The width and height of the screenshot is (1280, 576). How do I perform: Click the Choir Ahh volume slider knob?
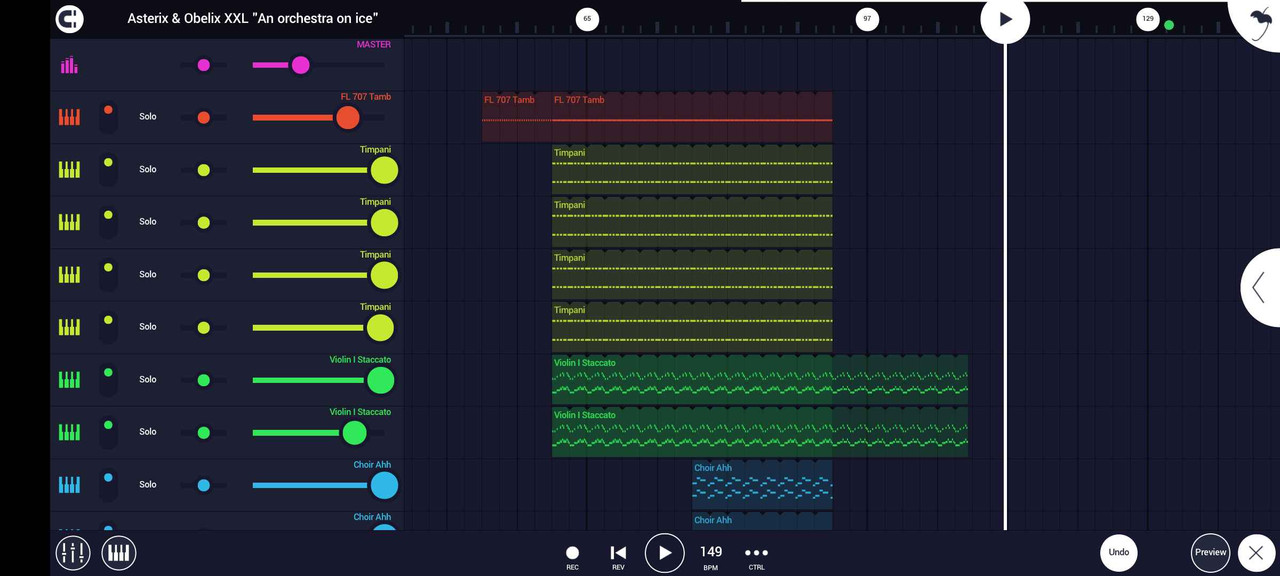click(384, 486)
